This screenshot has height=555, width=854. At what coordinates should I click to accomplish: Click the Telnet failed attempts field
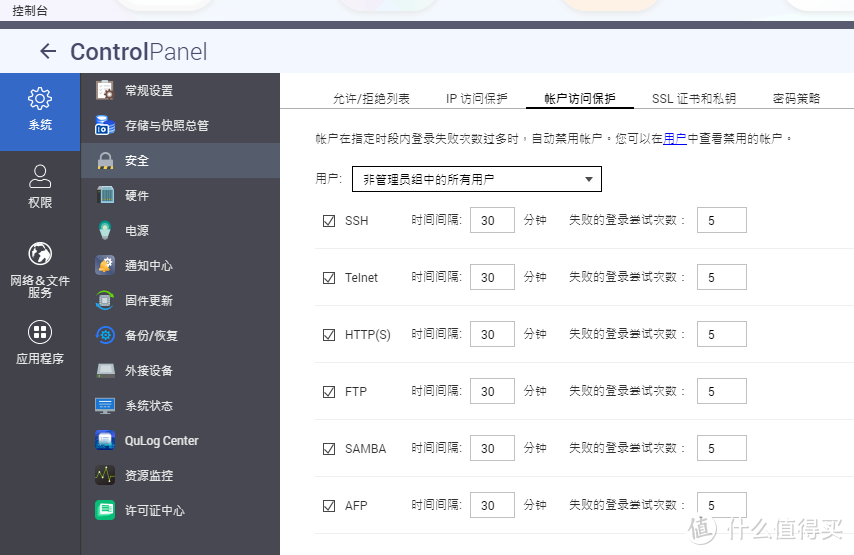coord(722,277)
